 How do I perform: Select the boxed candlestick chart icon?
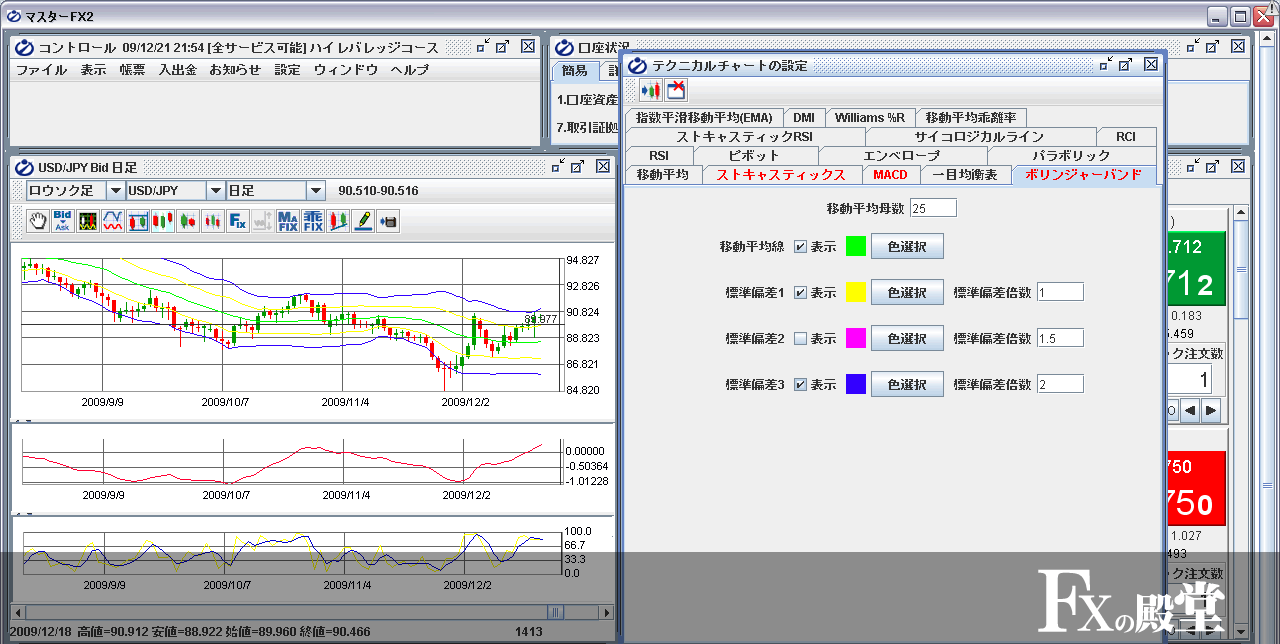tap(138, 221)
